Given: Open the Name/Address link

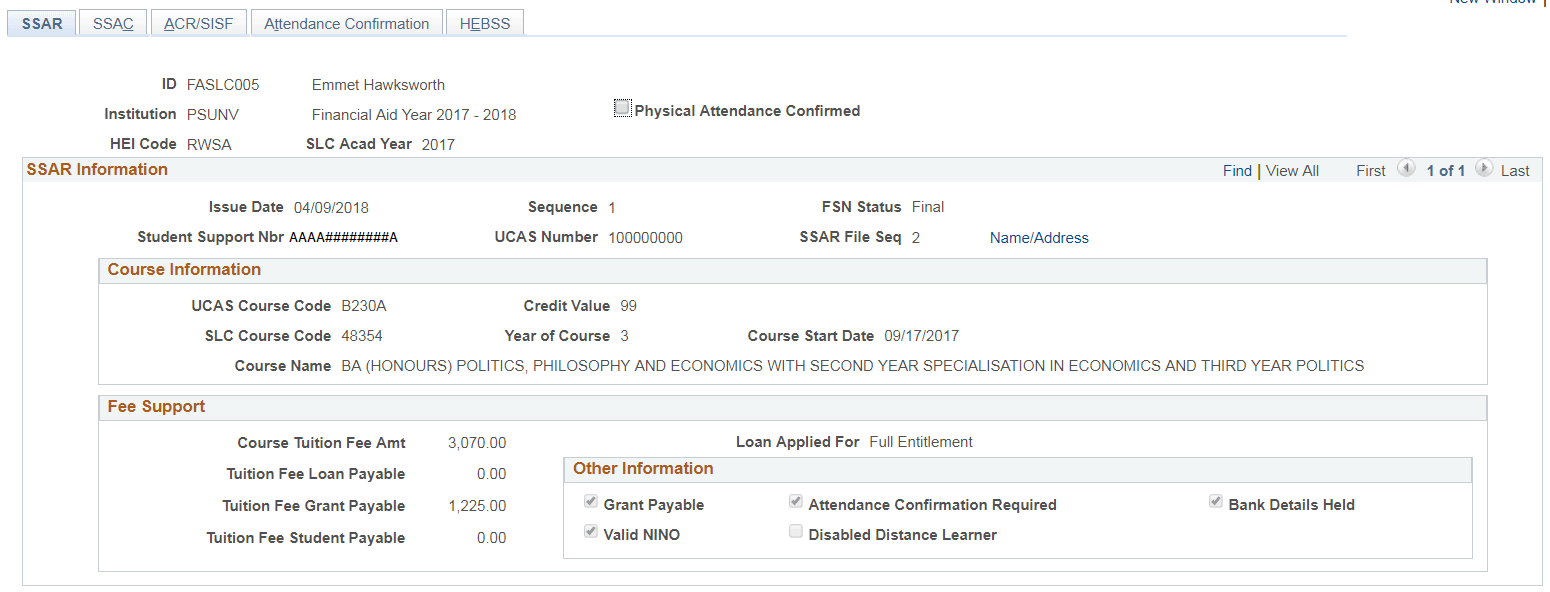Looking at the screenshot, I should click(x=1039, y=237).
